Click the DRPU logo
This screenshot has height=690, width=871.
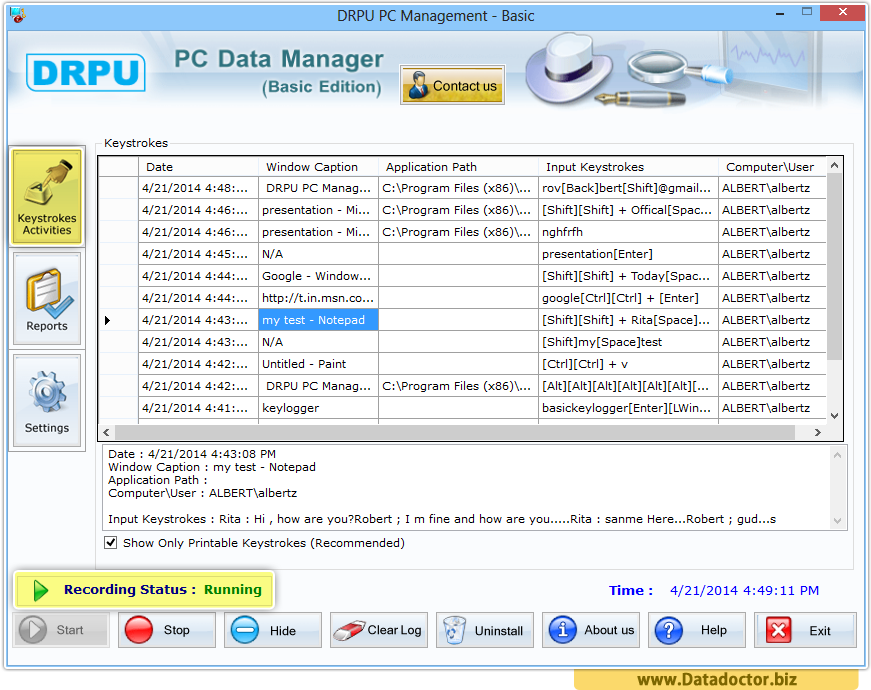pyautogui.click(x=86, y=72)
